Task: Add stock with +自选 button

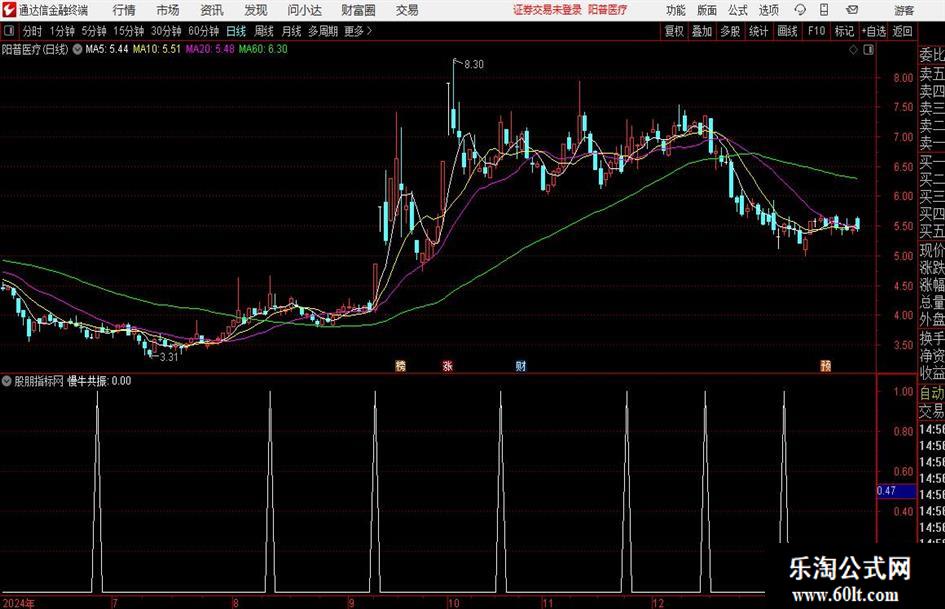Action: (x=874, y=31)
